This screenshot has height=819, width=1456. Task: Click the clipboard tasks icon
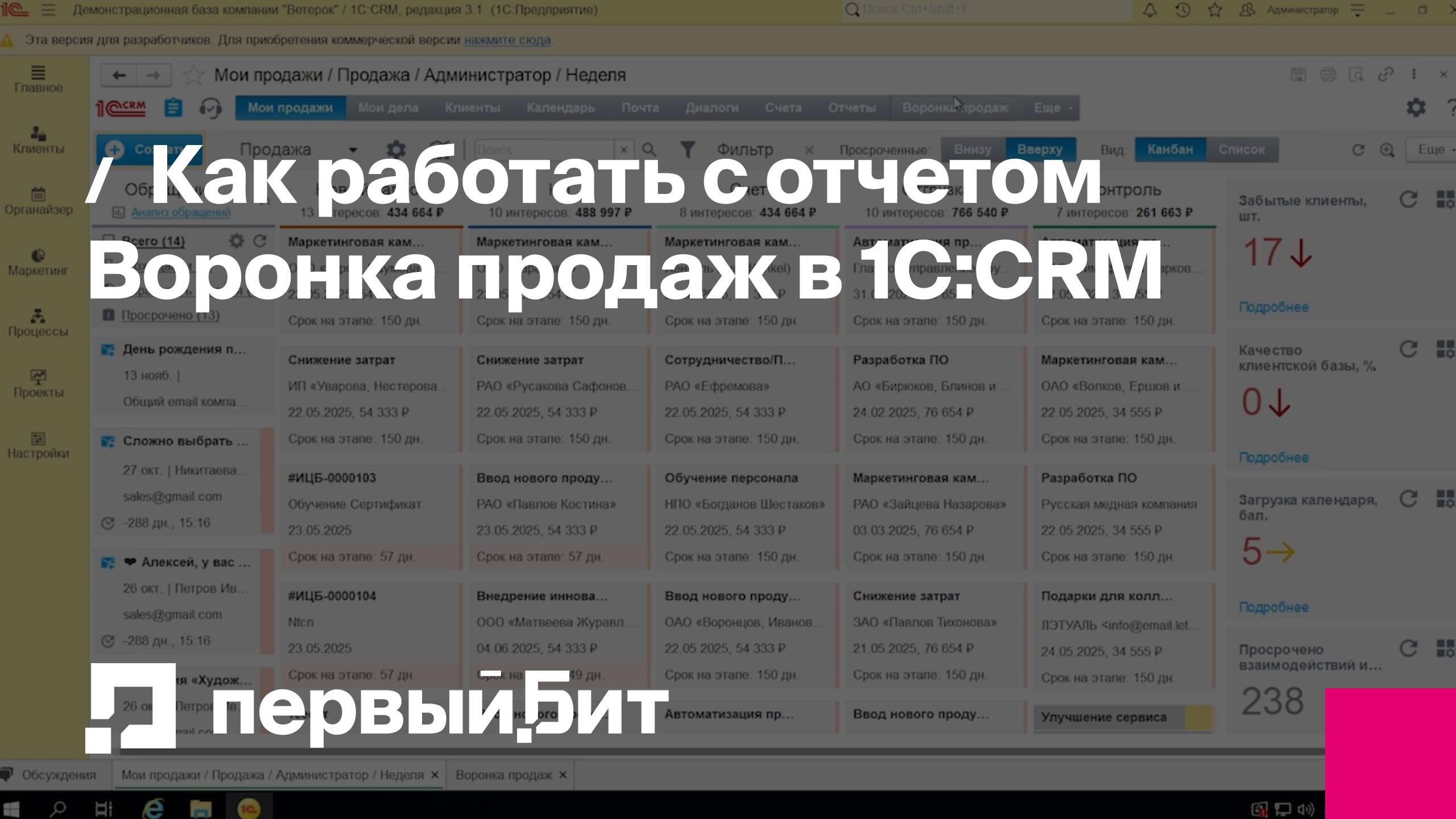(173, 108)
